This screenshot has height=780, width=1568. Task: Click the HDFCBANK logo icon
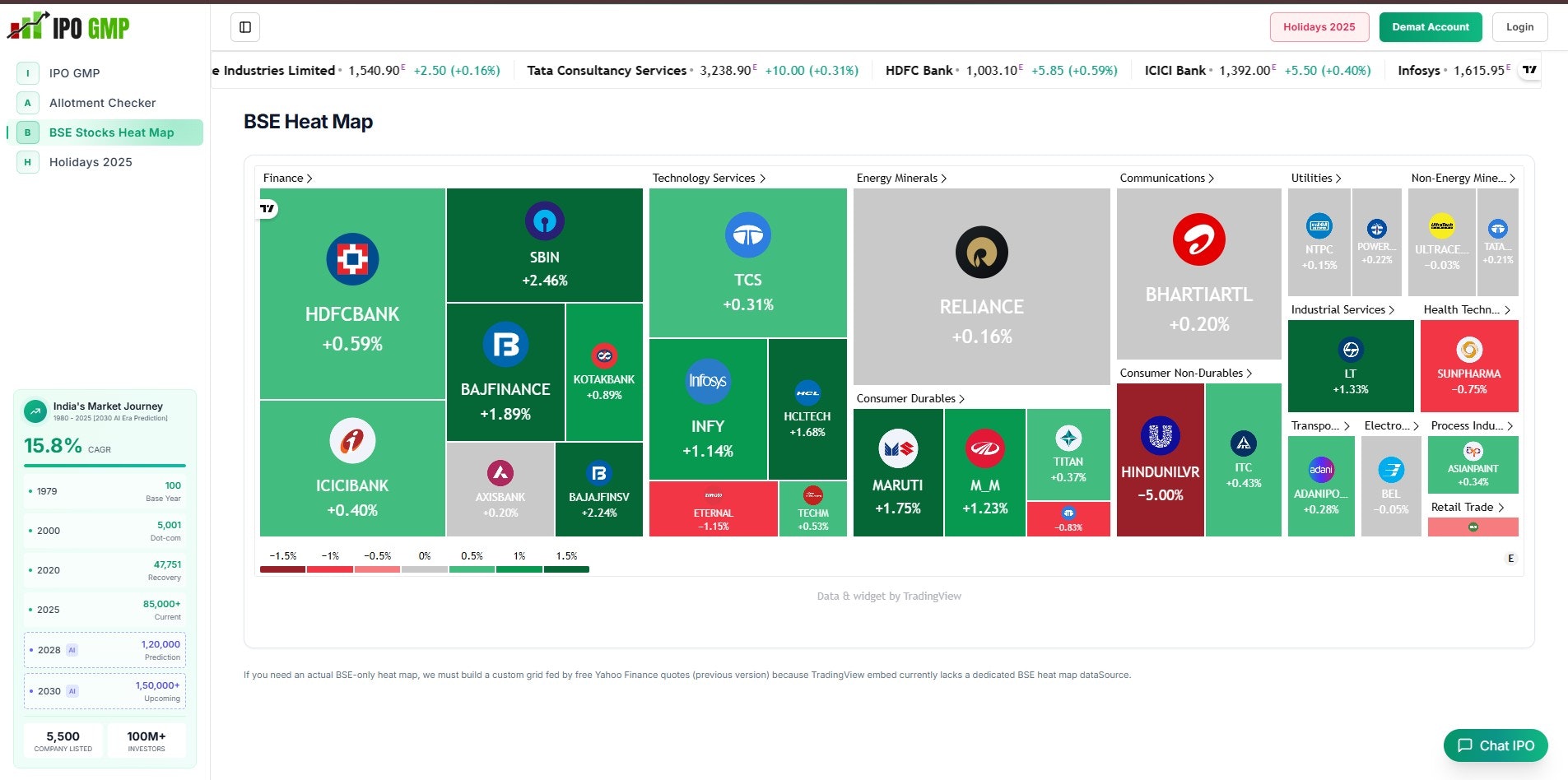pyautogui.click(x=352, y=259)
